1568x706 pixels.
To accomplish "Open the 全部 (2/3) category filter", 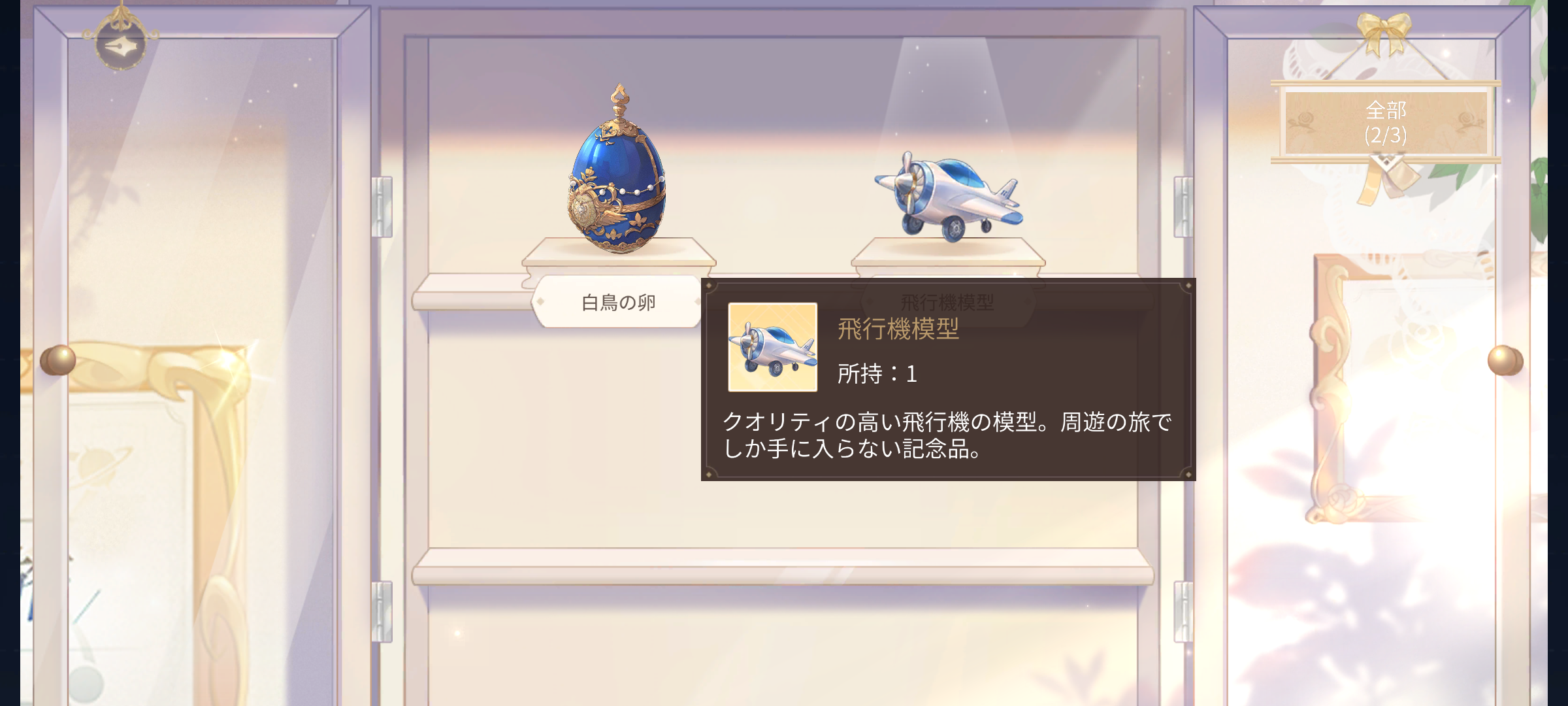I will 1386,122.
